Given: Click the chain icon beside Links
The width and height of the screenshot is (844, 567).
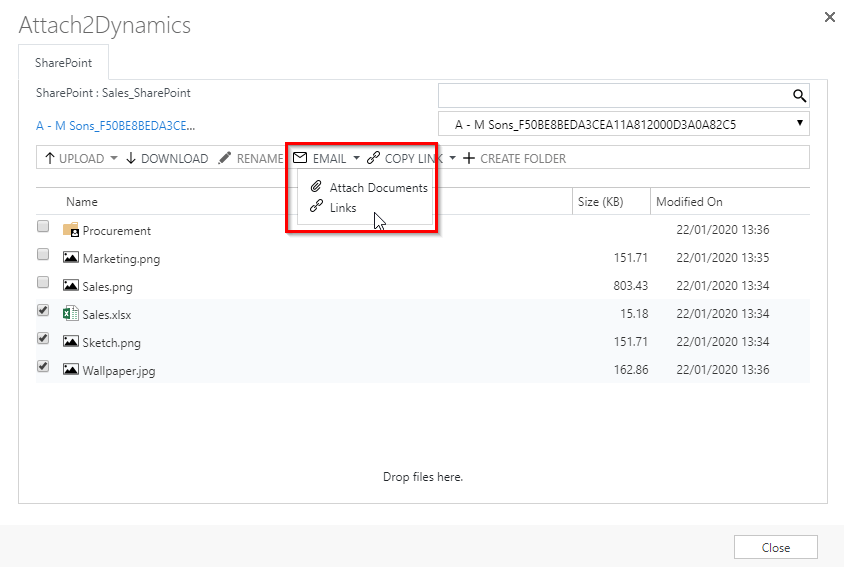Looking at the screenshot, I should [x=316, y=206].
